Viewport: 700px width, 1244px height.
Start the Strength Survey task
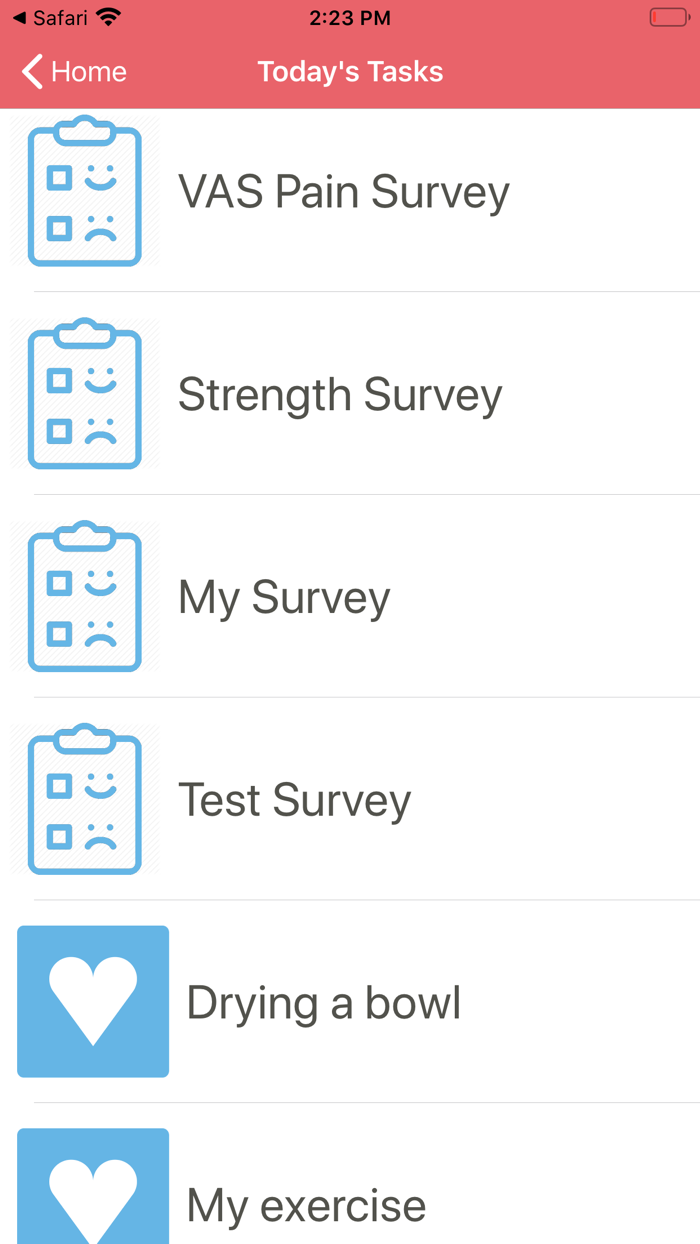click(x=339, y=394)
